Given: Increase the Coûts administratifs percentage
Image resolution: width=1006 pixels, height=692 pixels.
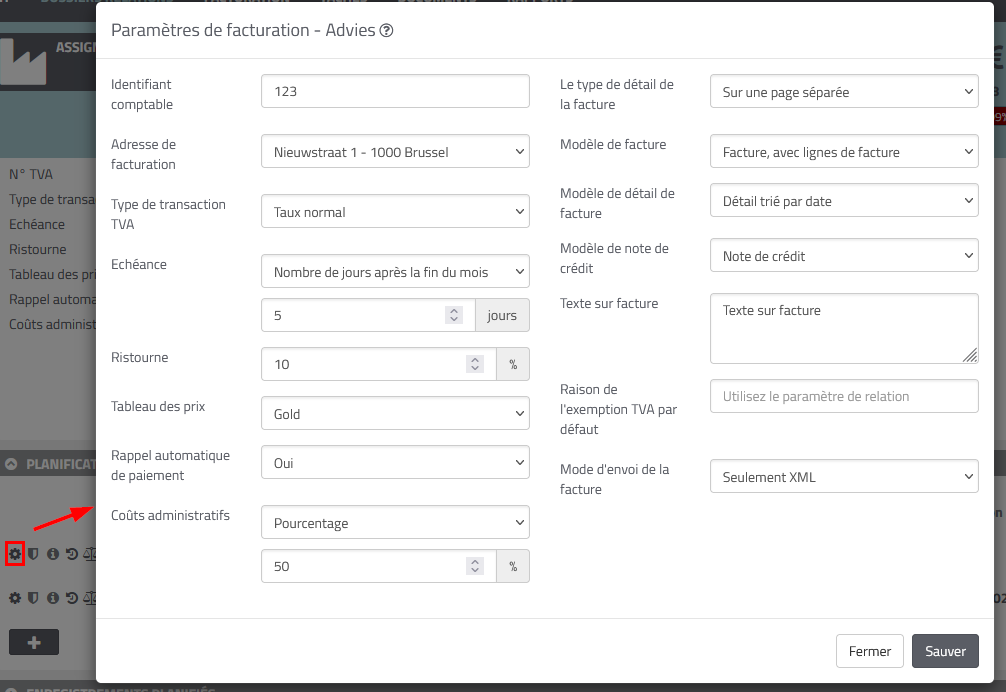Looking at the screenshot, I should click(475, 562).
